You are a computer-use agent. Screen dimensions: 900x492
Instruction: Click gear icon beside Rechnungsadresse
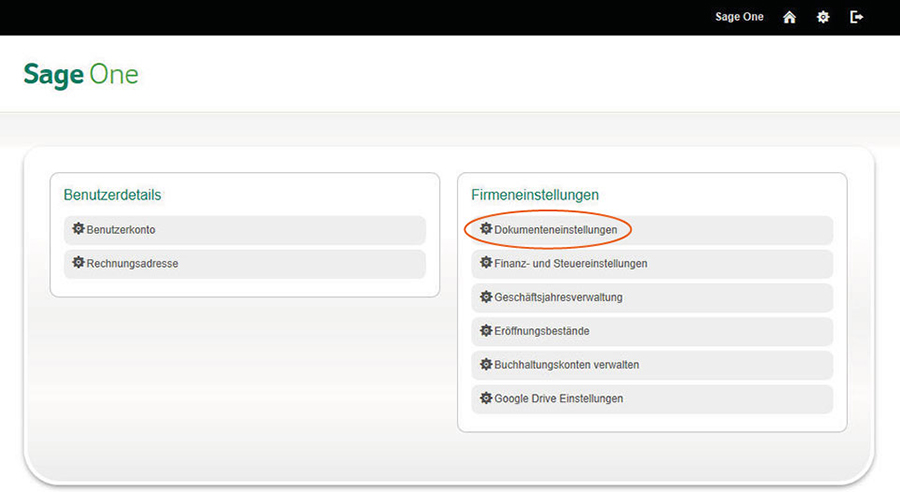[78, 263]
